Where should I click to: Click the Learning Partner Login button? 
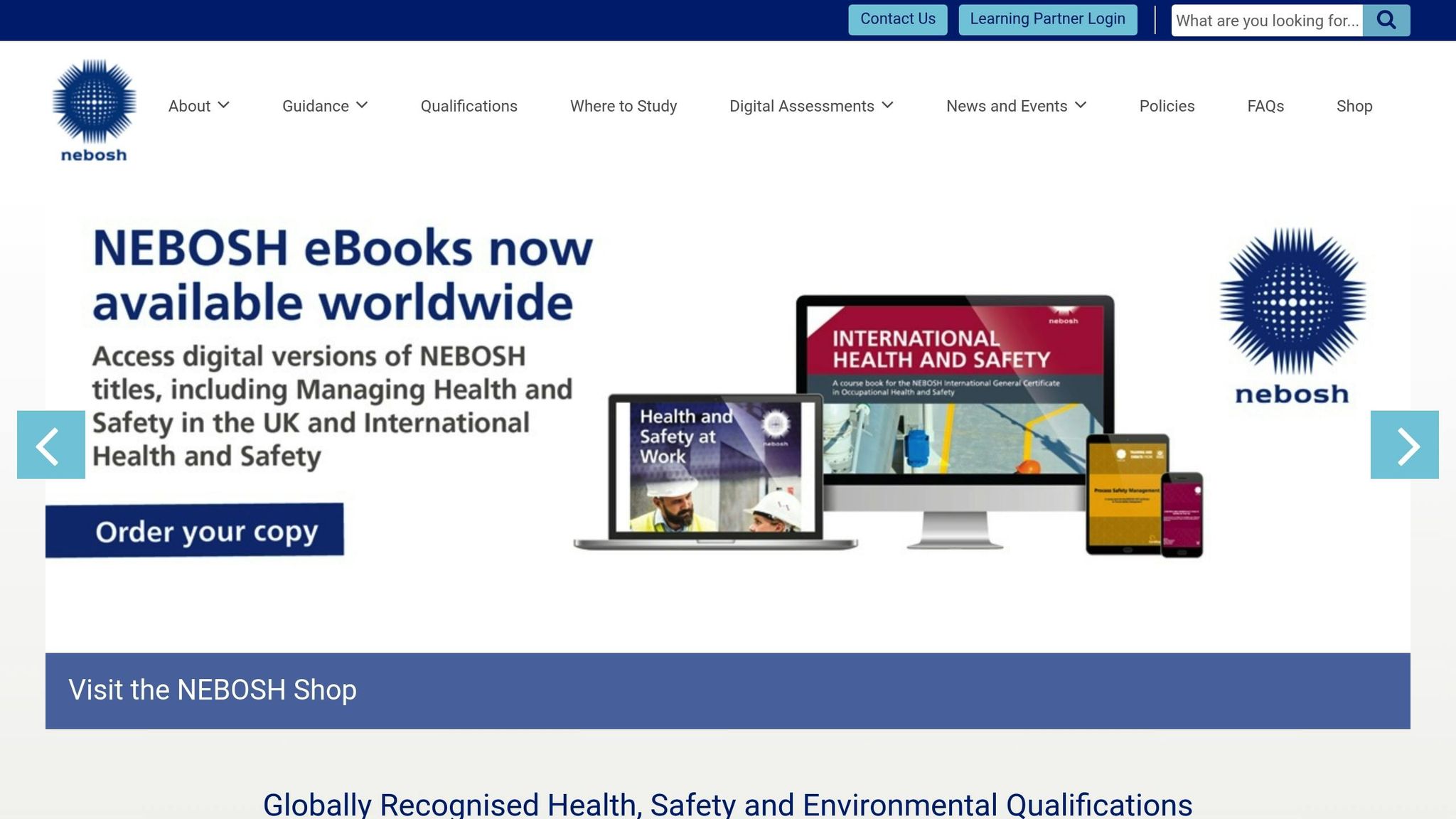pyautogui.click(x=1048, y=20)
